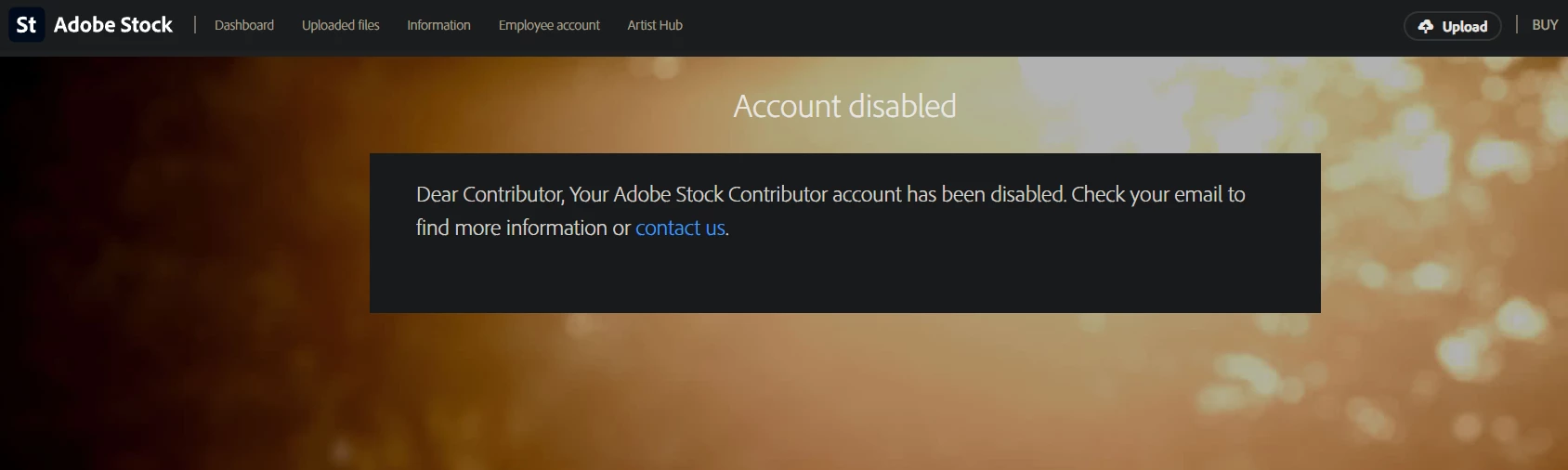The image size is (1568, 470).
Task: Click the divider between Upload and BUY
Action: coord(1517,24)
